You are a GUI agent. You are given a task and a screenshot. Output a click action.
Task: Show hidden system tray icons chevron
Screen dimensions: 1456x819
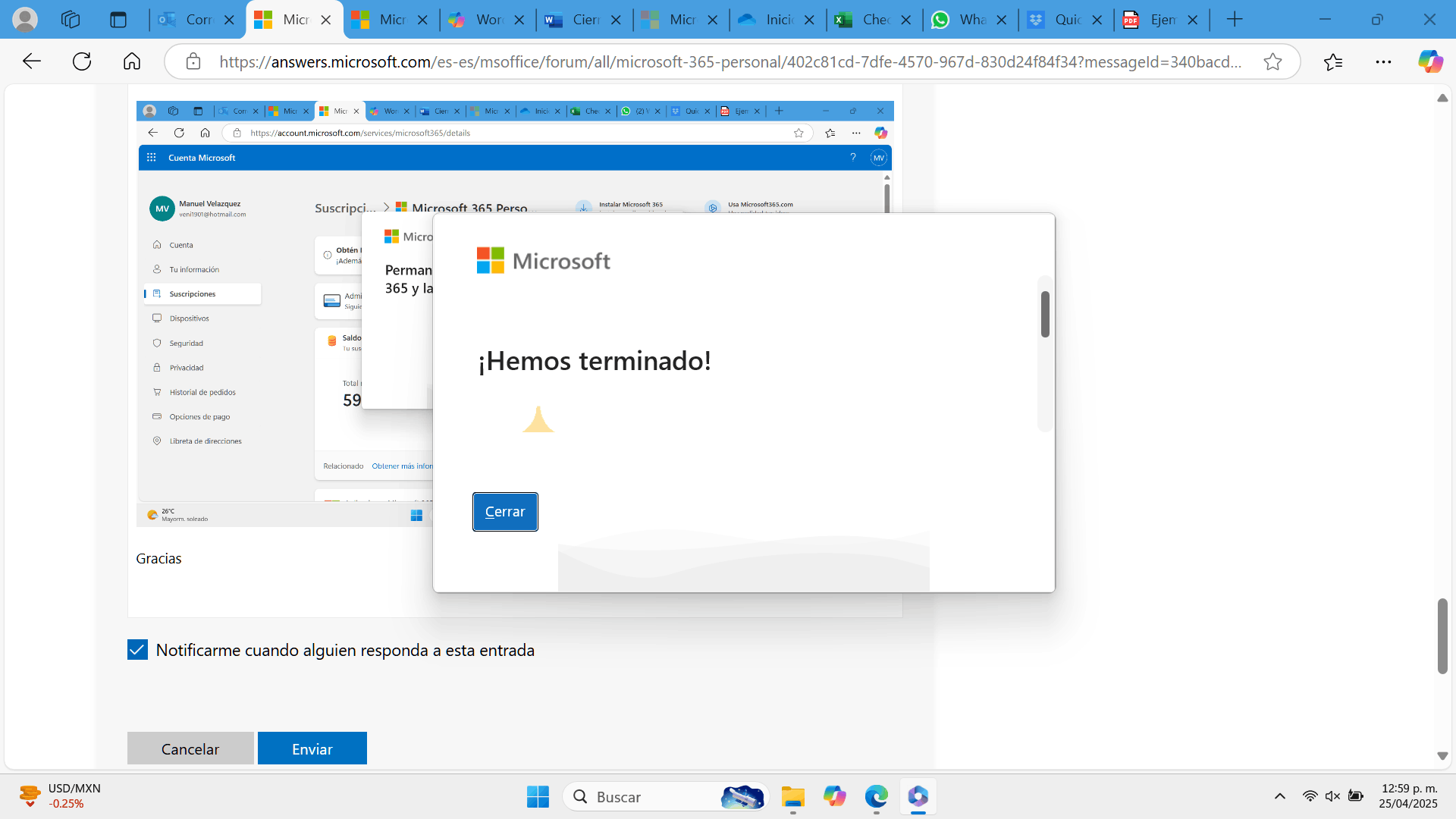coord(1280,796)
